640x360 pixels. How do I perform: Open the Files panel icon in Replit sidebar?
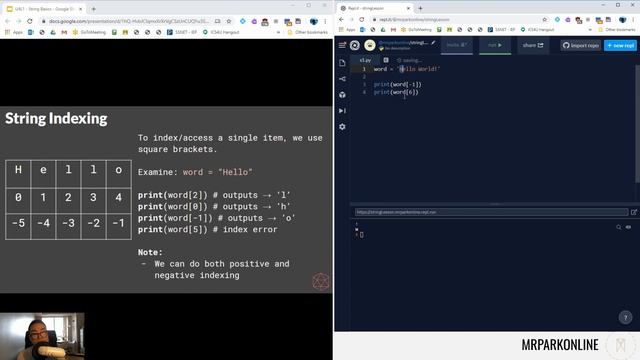point(342,63)
